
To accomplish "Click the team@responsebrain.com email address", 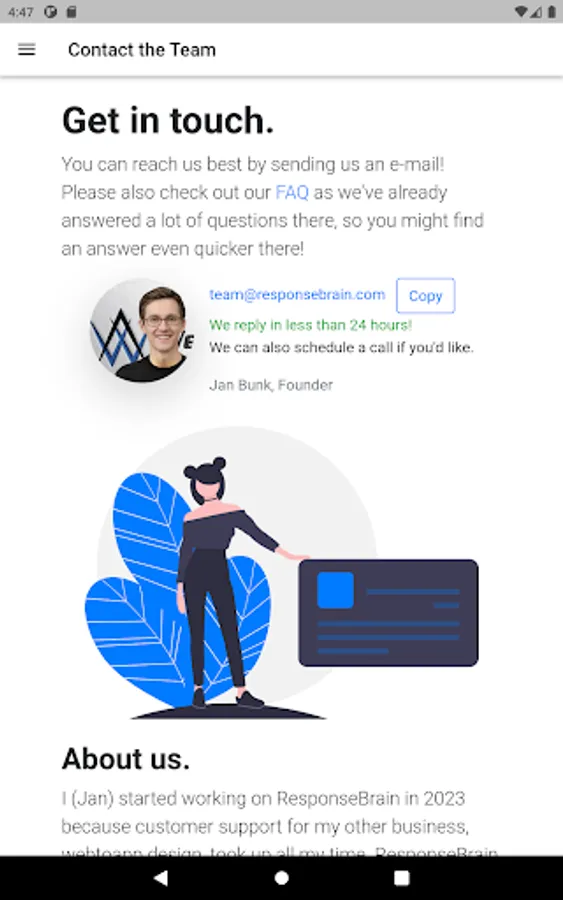I will [x=297, y=294].
